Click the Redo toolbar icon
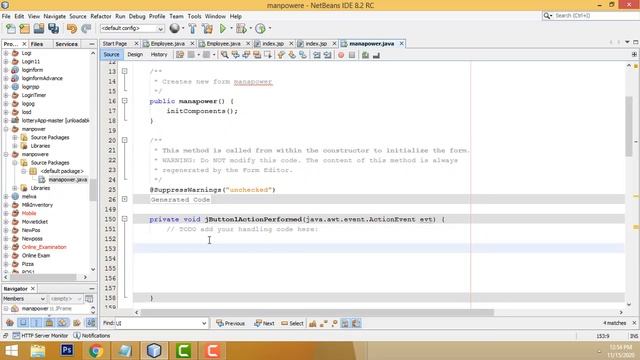 pyautogui.click(x=86, y=29)
